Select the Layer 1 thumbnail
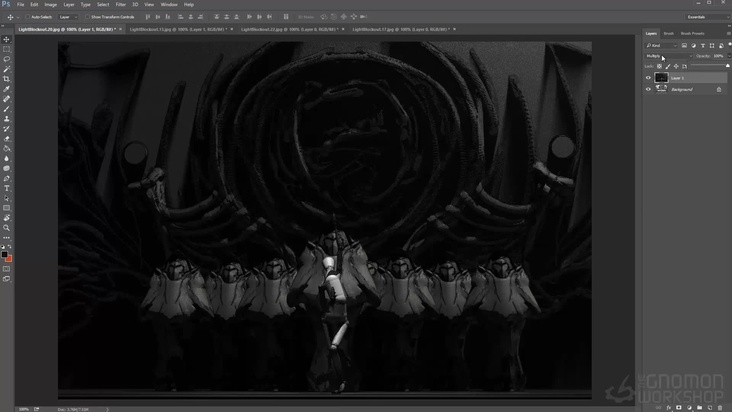The width and height of the screenshot is (732, 412). (661, 78)
